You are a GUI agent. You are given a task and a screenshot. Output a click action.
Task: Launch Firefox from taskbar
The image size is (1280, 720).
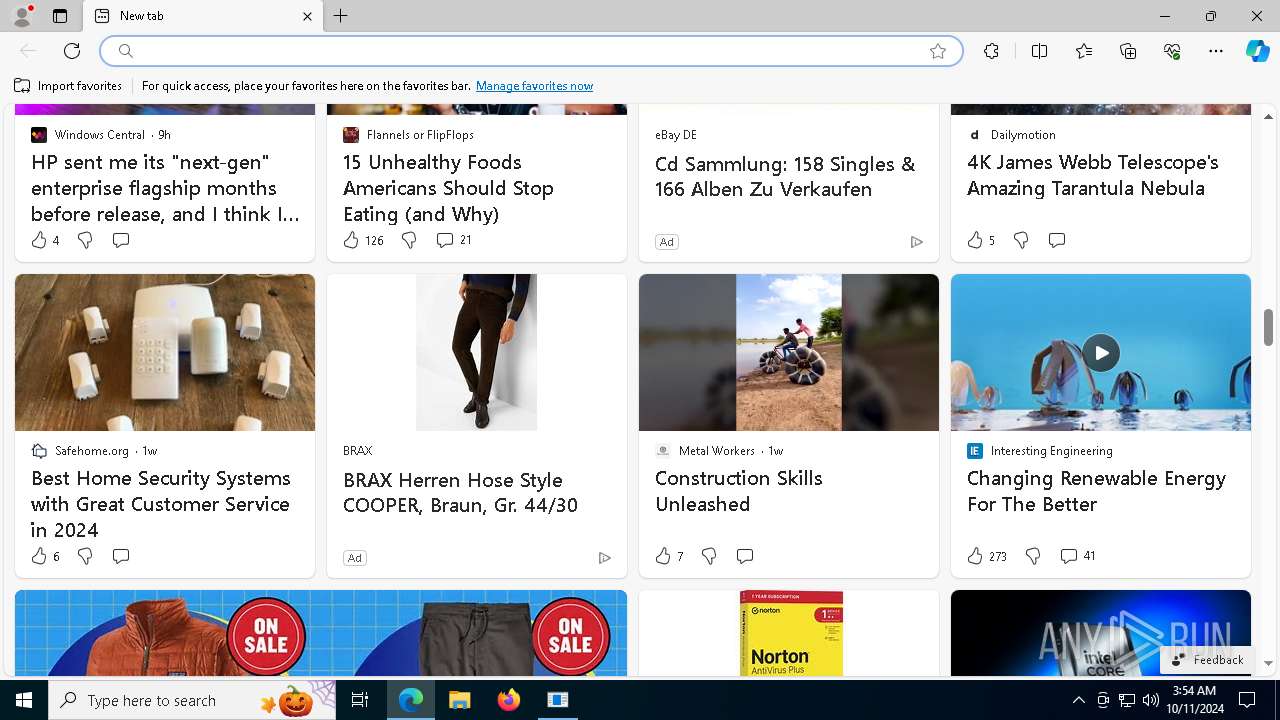coord(508,700)
